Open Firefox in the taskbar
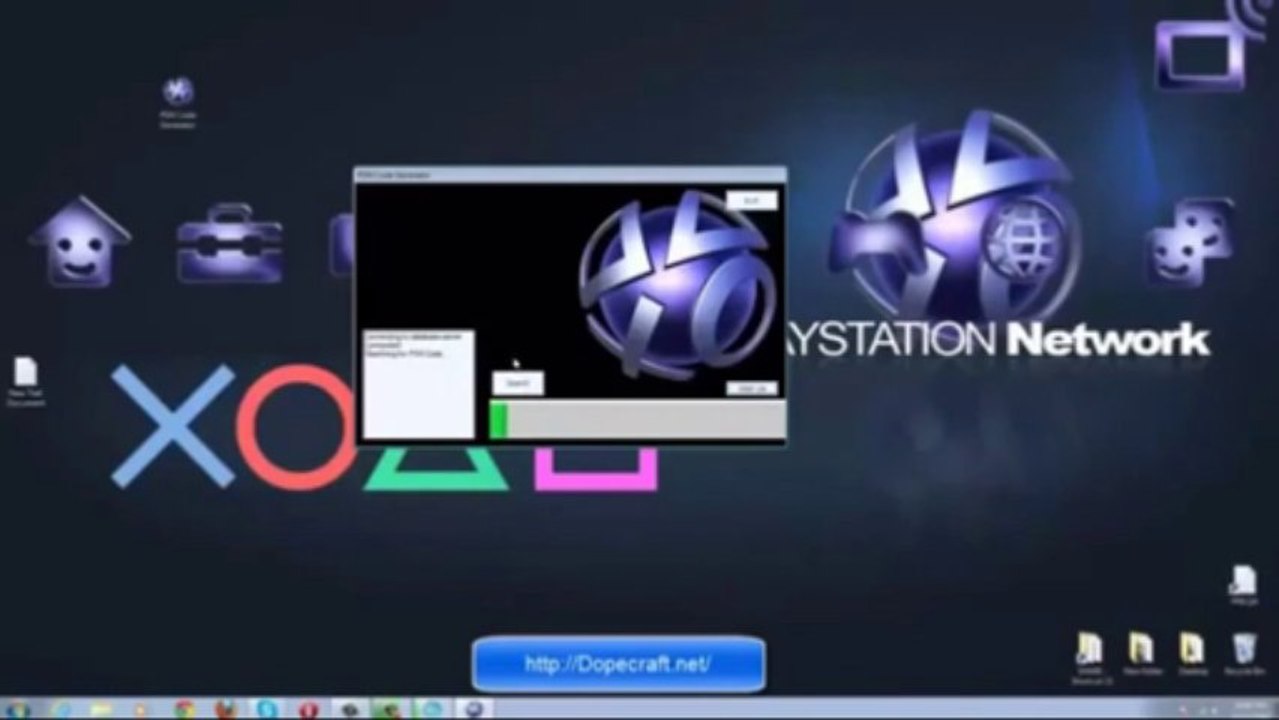This screenshot has width=1279, height=720. click(x=226, y=709)
